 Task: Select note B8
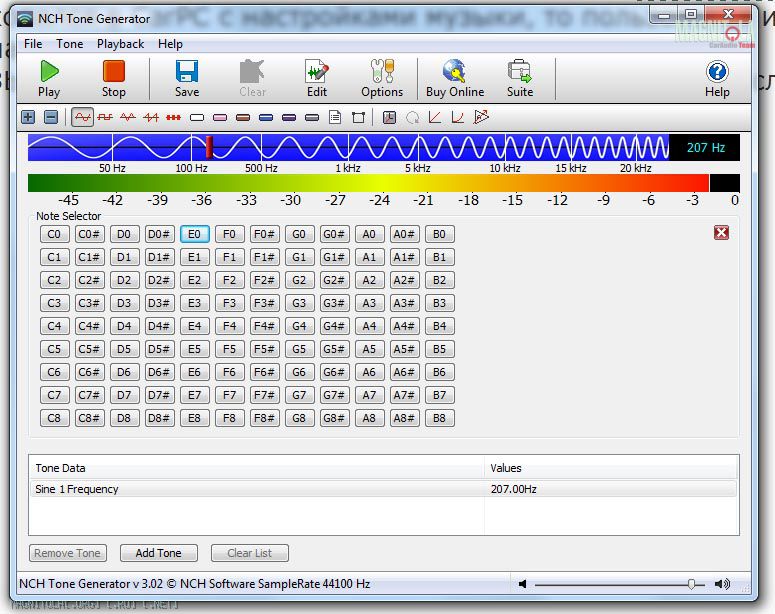click(439, 418)
